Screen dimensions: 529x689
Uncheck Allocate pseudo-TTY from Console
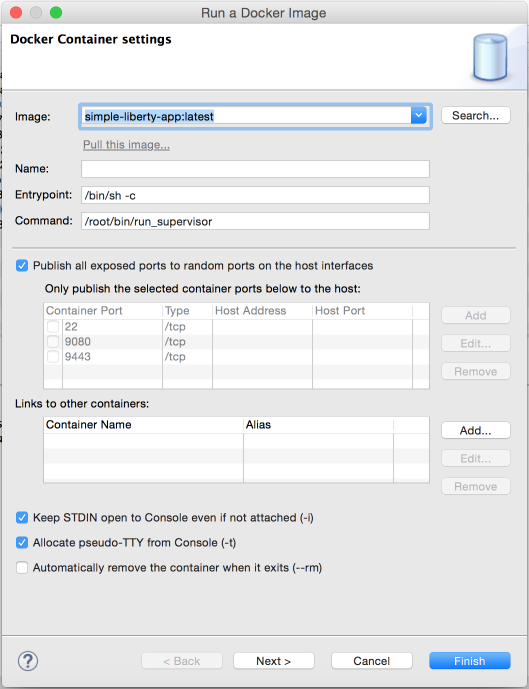(22, 543)
